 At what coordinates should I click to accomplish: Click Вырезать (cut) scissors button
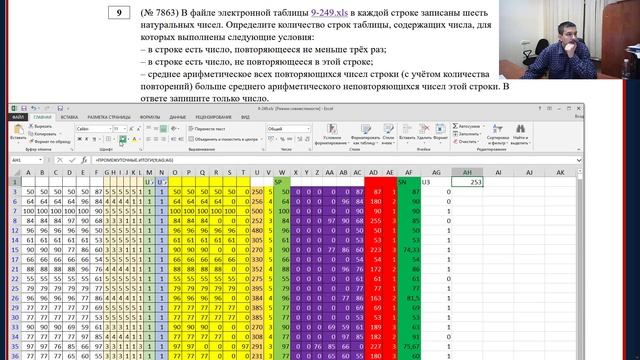click(40, 127)
